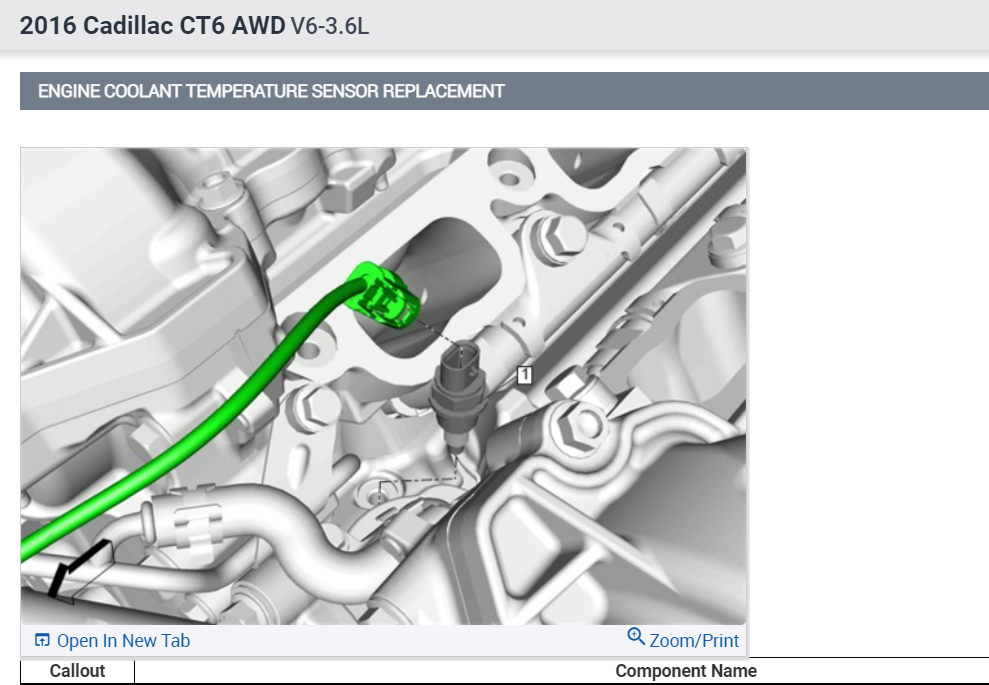Click the Component Name column header
The height and width of the screenshot is (685, 989).
coord(686,670)
